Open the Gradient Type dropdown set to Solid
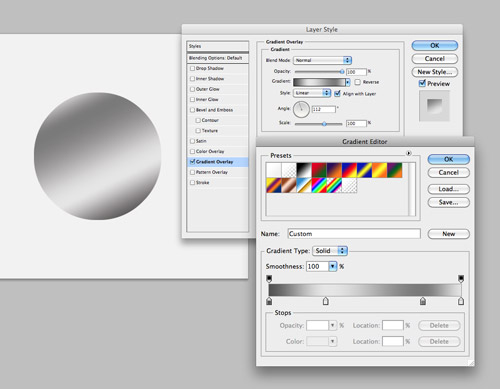Screen dimensions: 500x389 330,251
